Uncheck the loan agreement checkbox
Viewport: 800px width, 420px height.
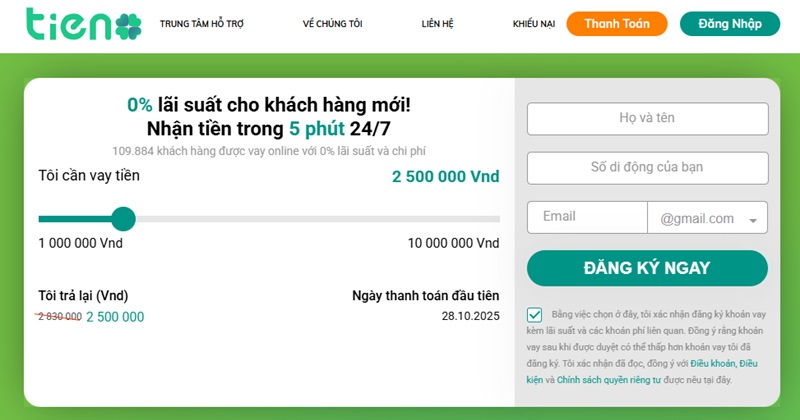tap(535, 316)
